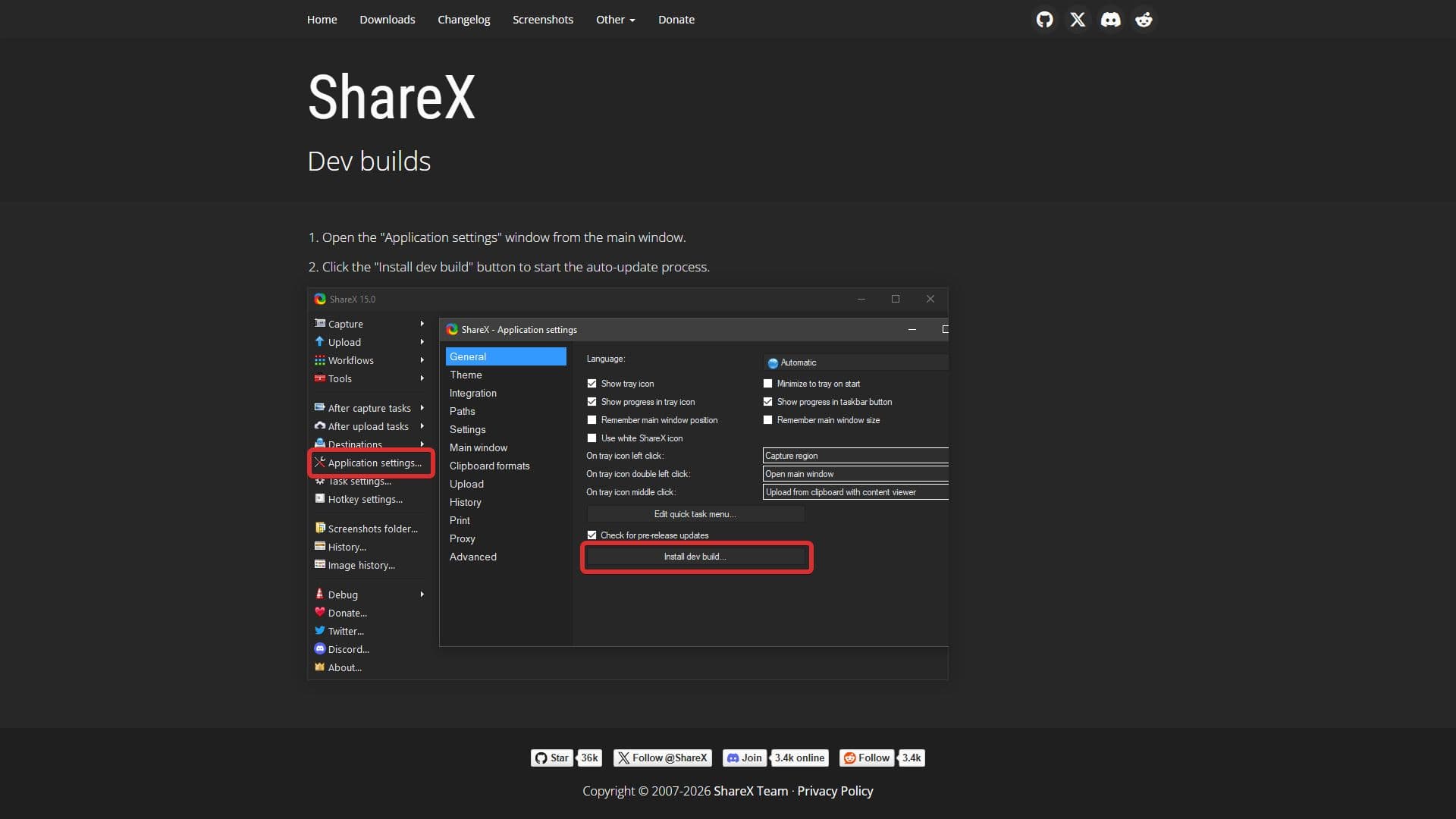Click ShareX logo in ShareX 15.0 title bar
Image resolution: width=1456 pixels, height=819 pixels.
pyautogui.click(x=320, y=299)
